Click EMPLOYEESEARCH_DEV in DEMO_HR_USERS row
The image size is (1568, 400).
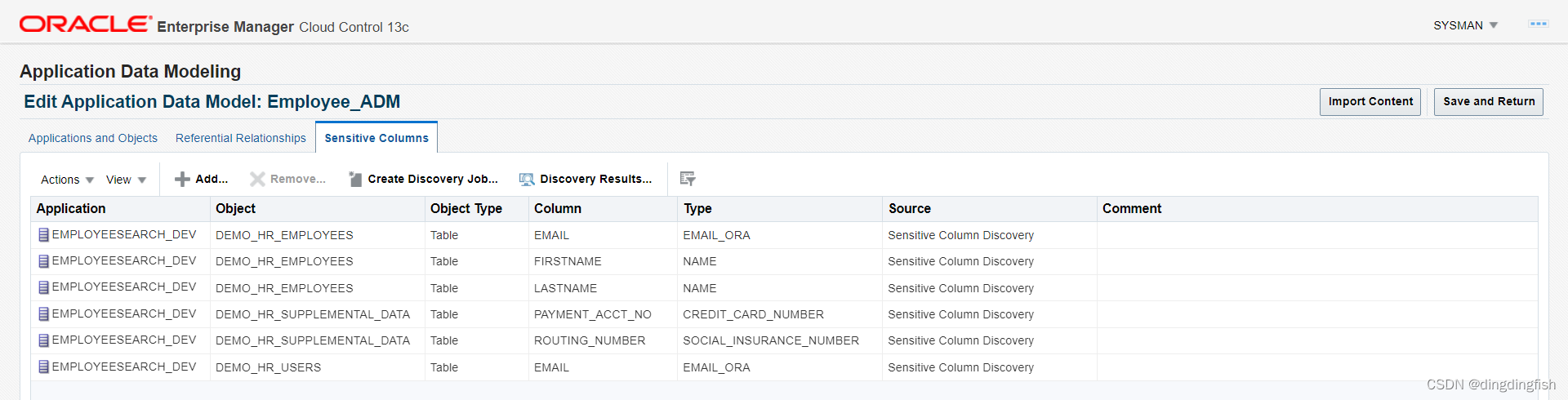(124, 367)
